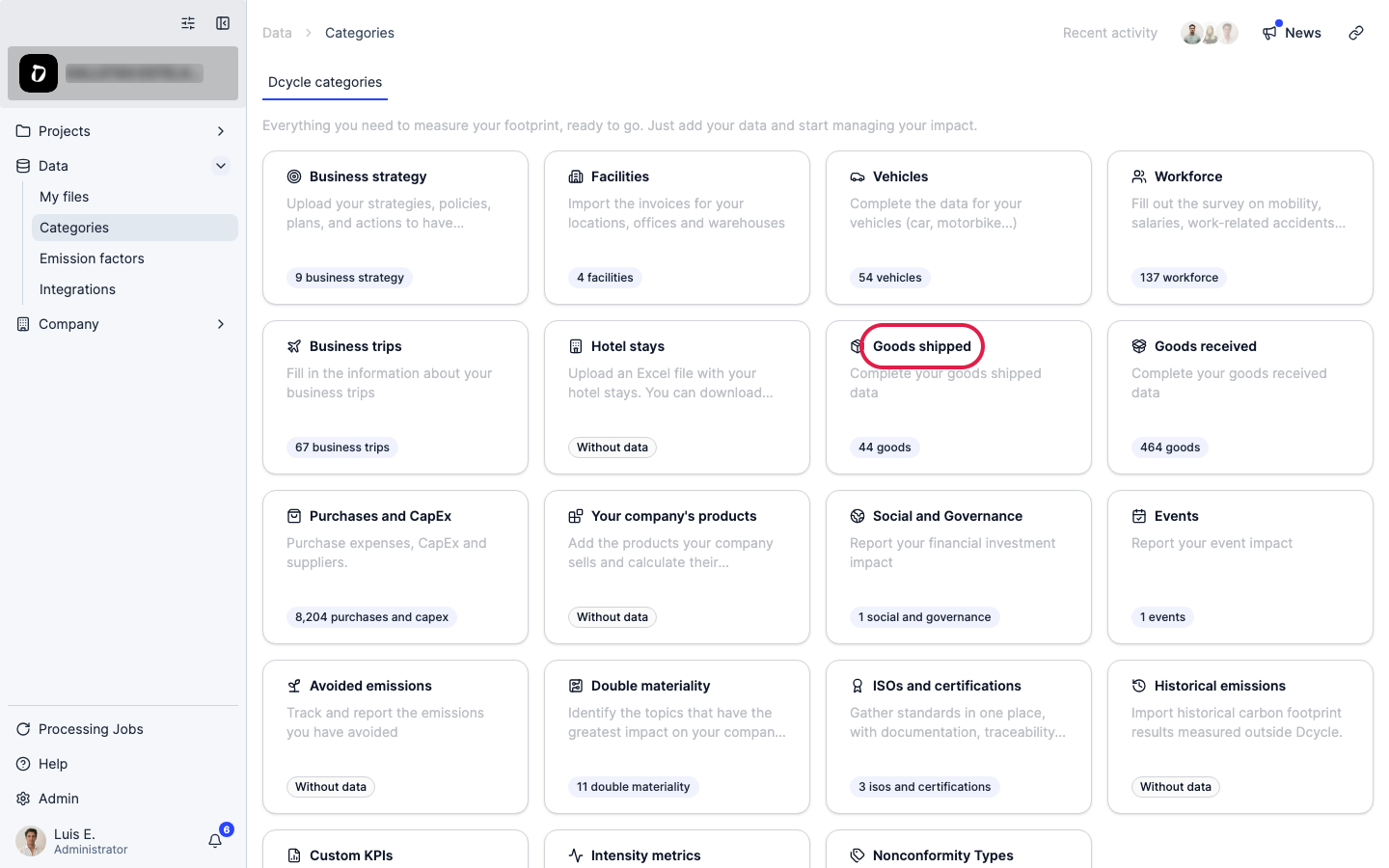This screenshot has width=1389, height=868.
Task: Click the Help question mark icon
Action: [23, 764]
